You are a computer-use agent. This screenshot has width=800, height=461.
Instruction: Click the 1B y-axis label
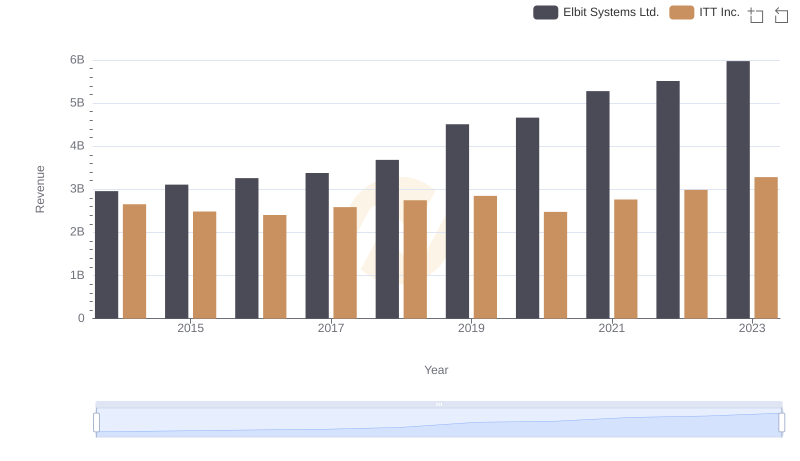pos(77,275)
